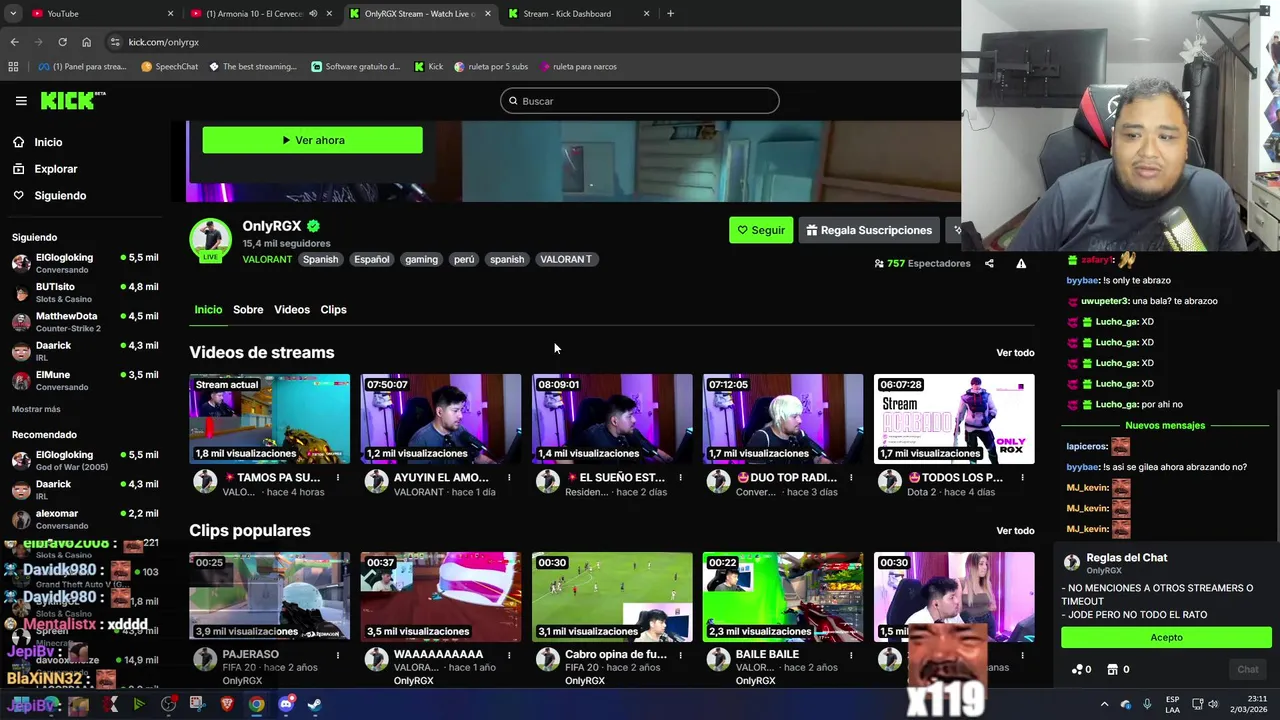Go to the browser home page icon
This screenshot has height=720, width=1280.
tap(86, 42)
